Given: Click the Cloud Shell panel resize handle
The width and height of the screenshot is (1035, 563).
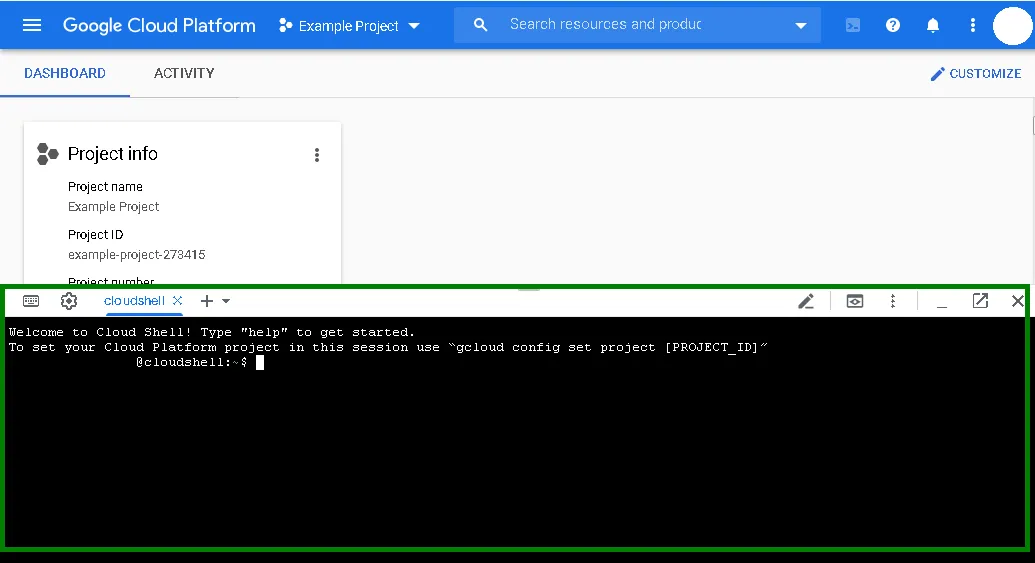Looking at the screenshot, I should (529, 288).
